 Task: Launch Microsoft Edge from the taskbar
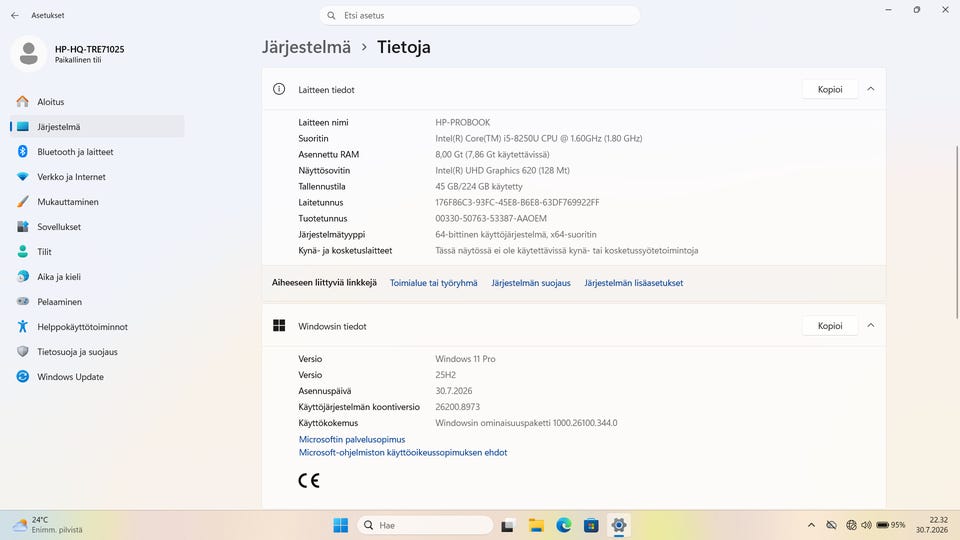(x=564, y=525)
